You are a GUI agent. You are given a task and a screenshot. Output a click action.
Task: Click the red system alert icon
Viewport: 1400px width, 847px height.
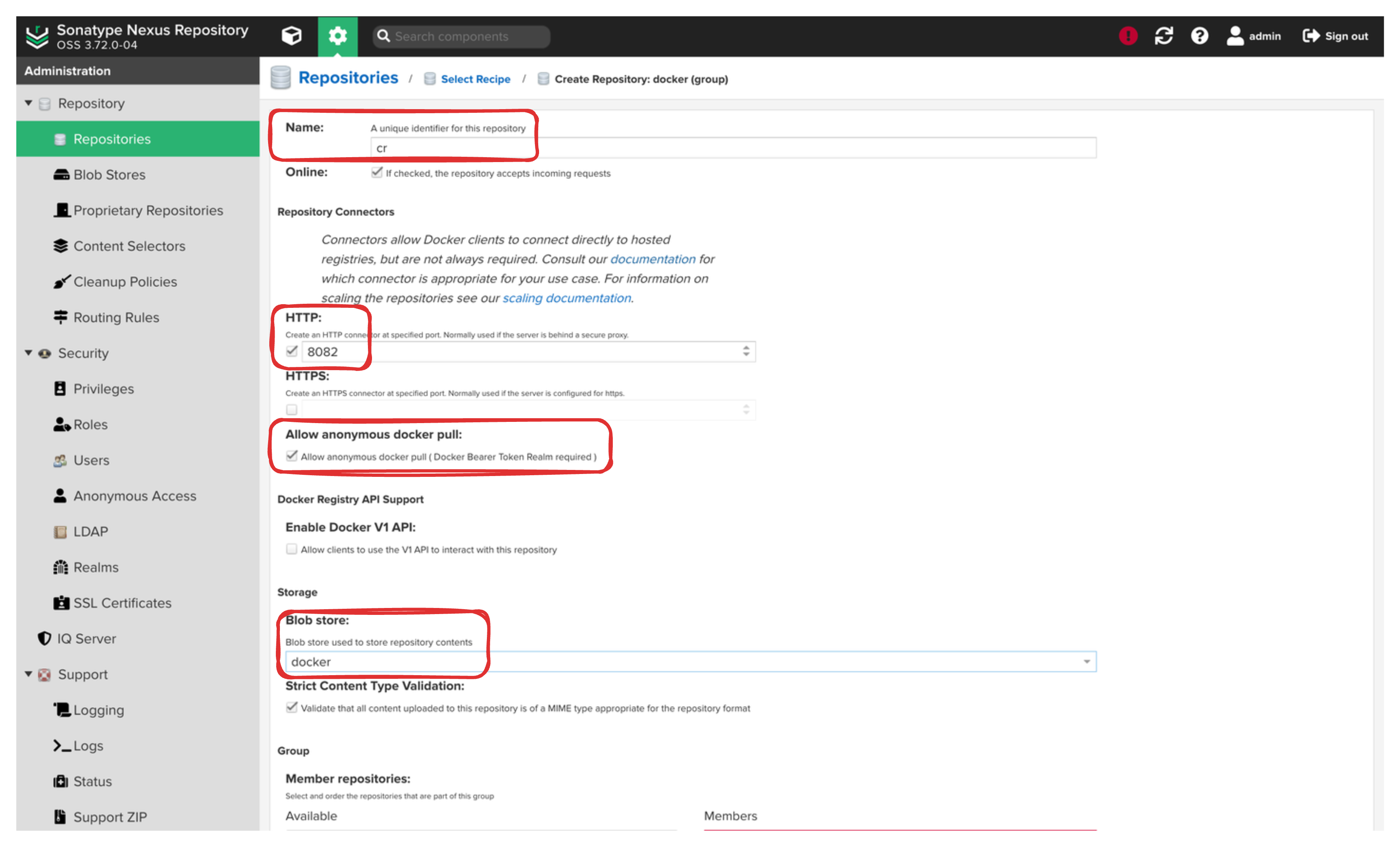[1128, 36]
